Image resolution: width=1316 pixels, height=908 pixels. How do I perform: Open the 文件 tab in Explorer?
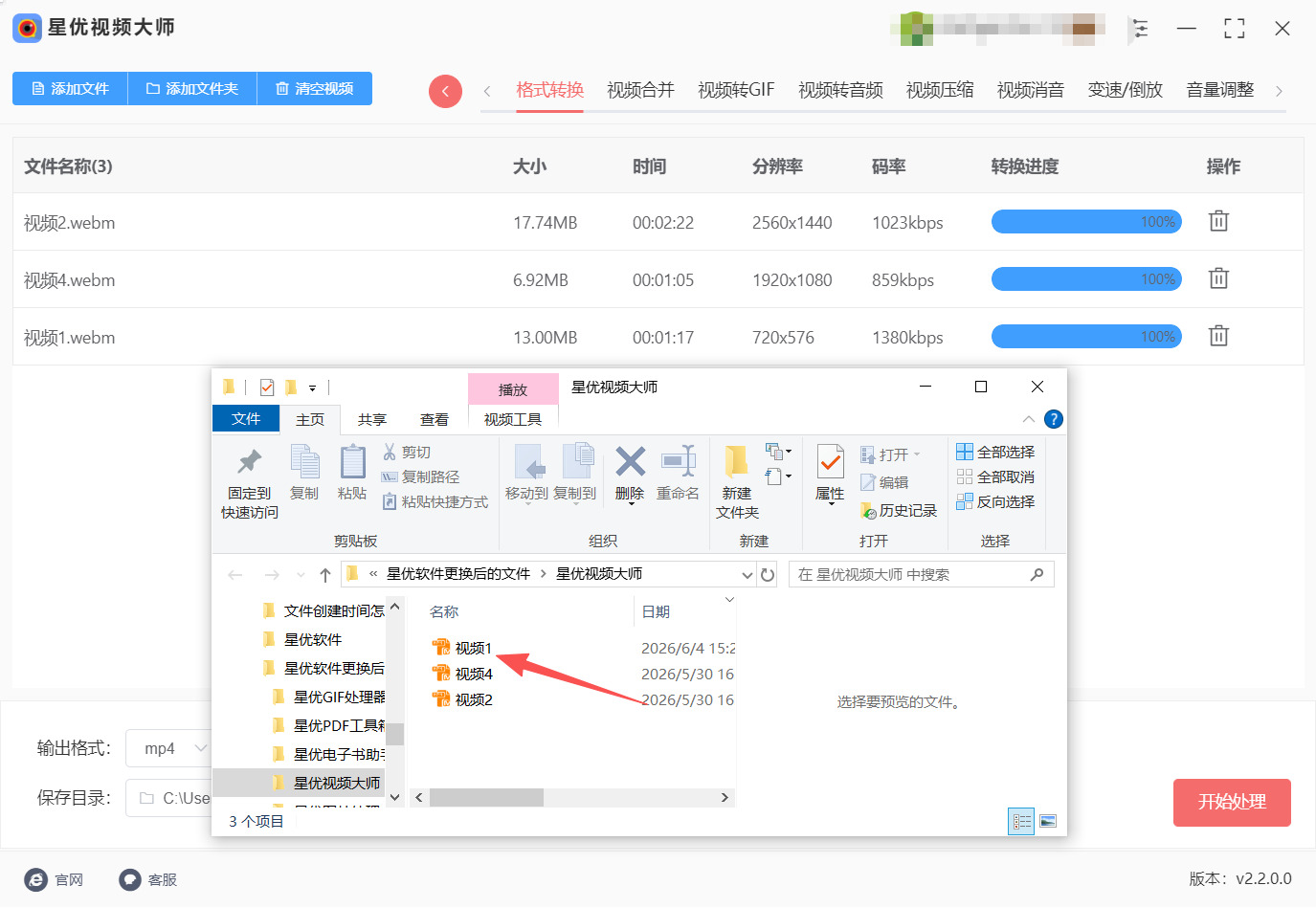(x=246, y=419)
